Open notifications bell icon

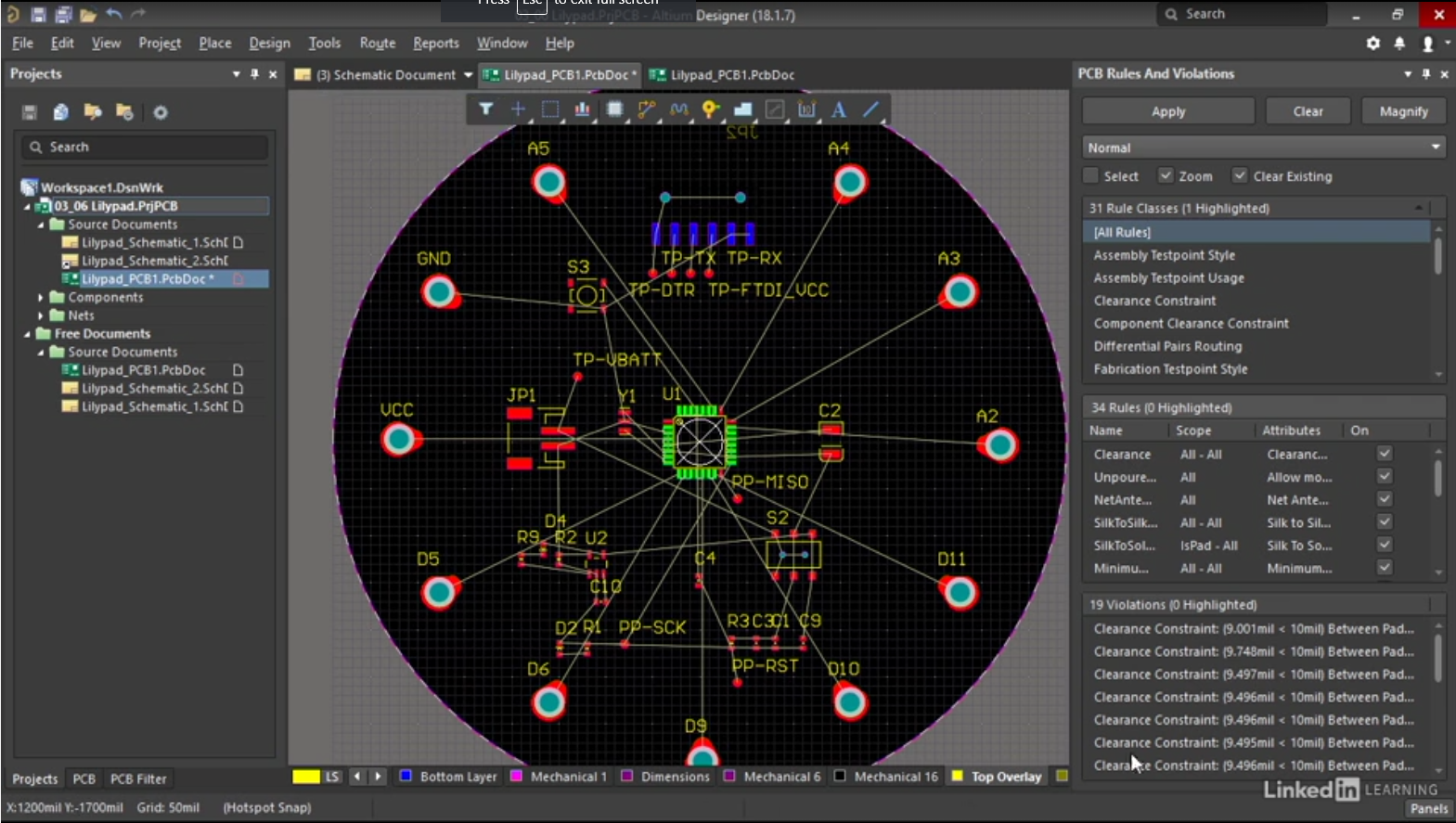tap(1399, 43)
